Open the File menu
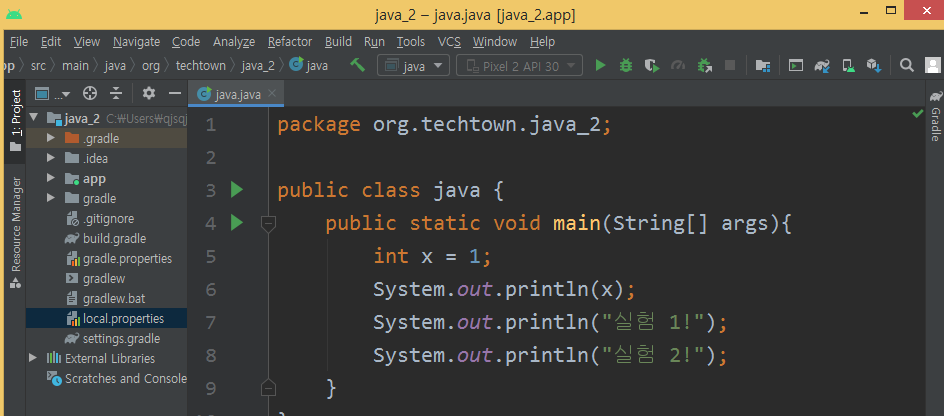This screenshot has height=416, width=944. coord(19,42)
